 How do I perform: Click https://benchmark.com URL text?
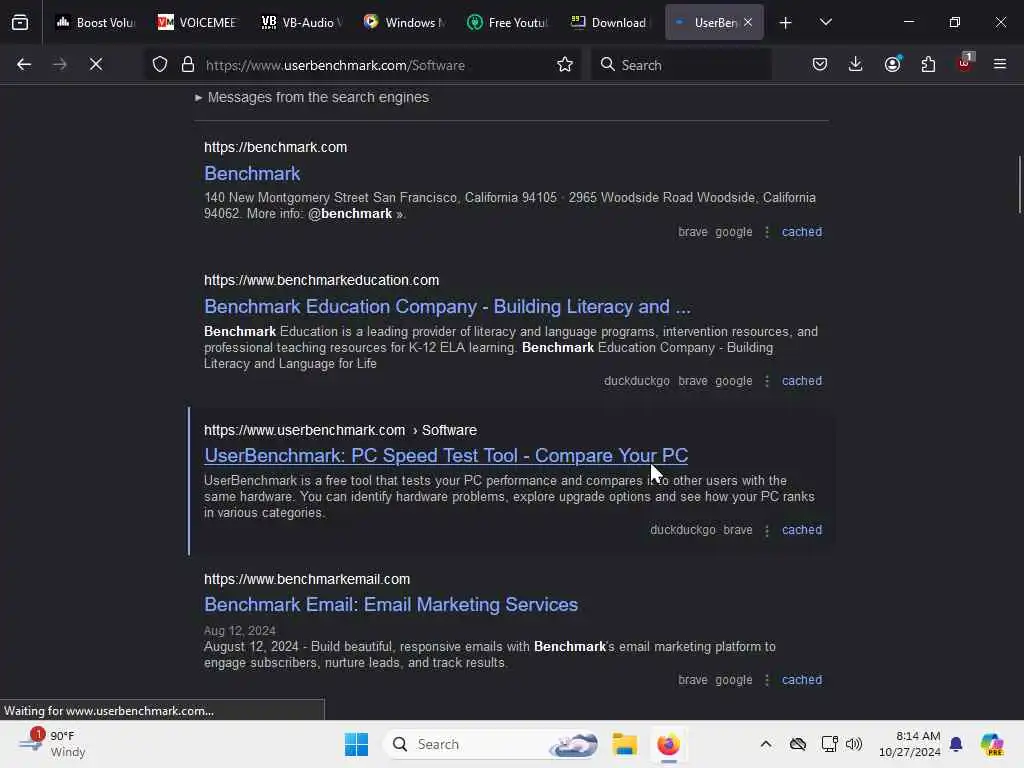pyautogui.click(x=276, y=148)
